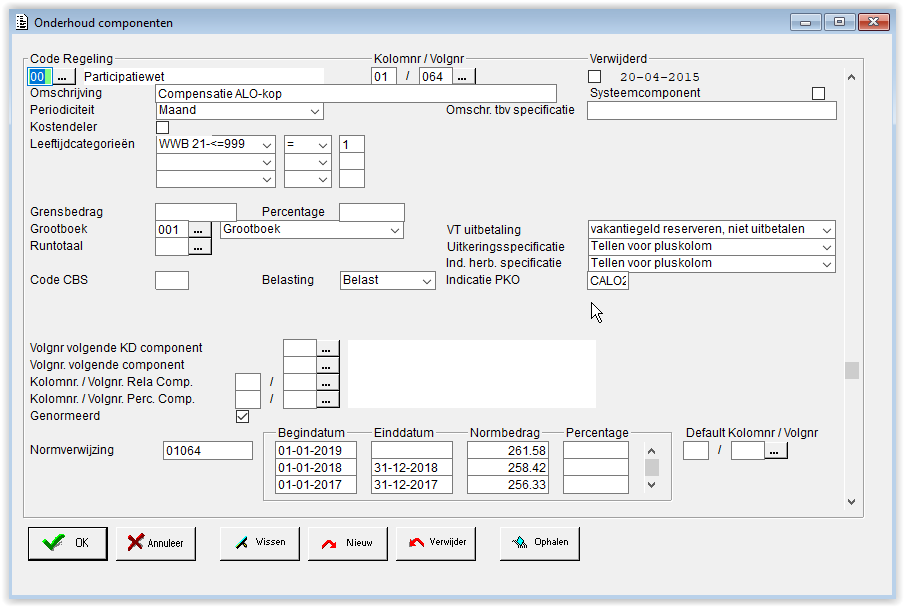Viewport: 904px width, 607px height.
Task: Click the empty Einddatum cell for 01-01-2019 row
Action: coord(412,451)
